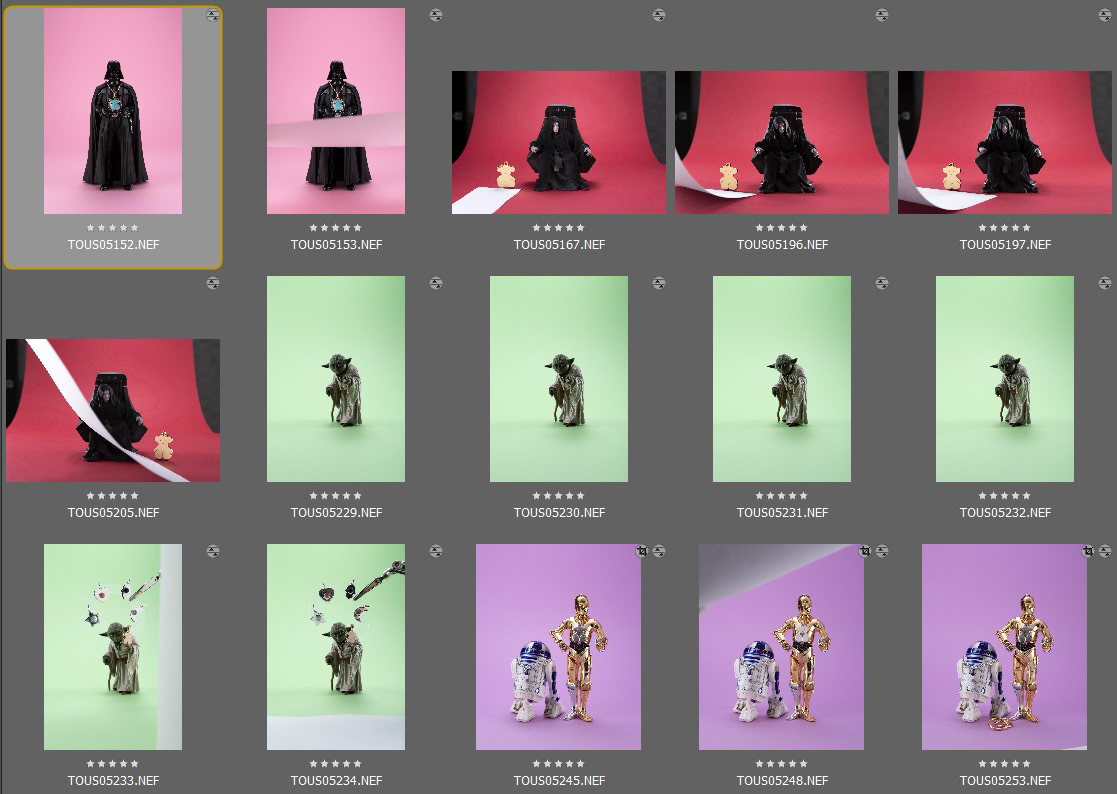Click the crop badge on TOUS05253.NEF

point(1088,550)
